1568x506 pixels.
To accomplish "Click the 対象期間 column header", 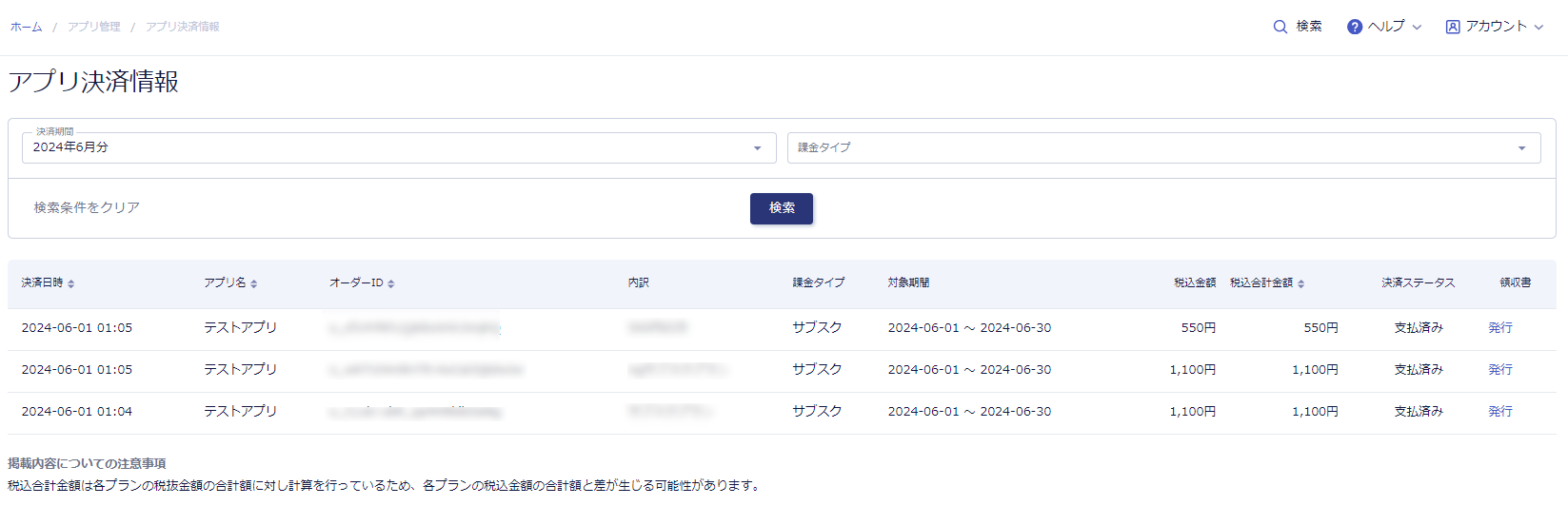I will (909, 282).
